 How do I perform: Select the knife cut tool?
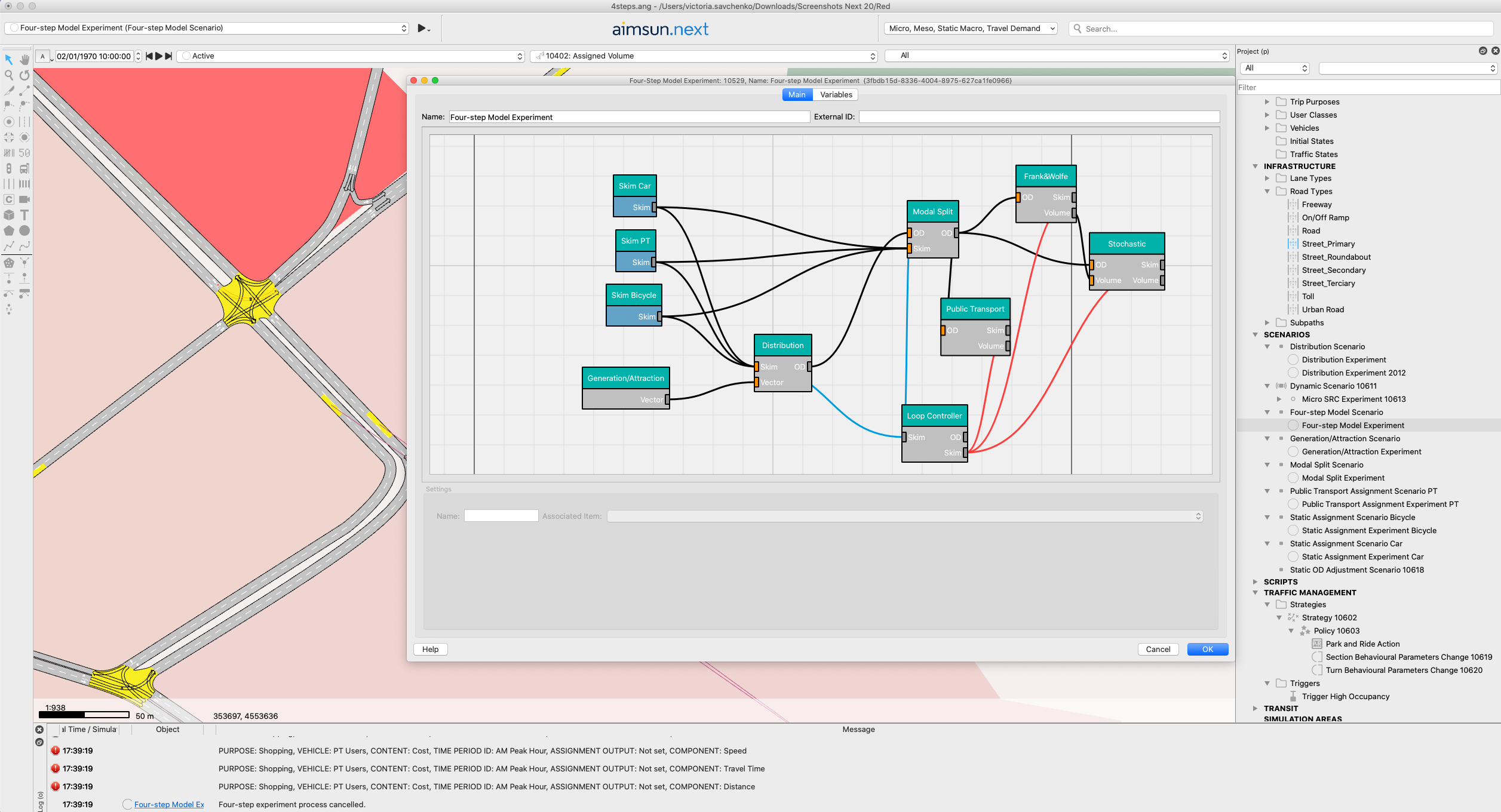pyautogui.click(x=9, y=91)
